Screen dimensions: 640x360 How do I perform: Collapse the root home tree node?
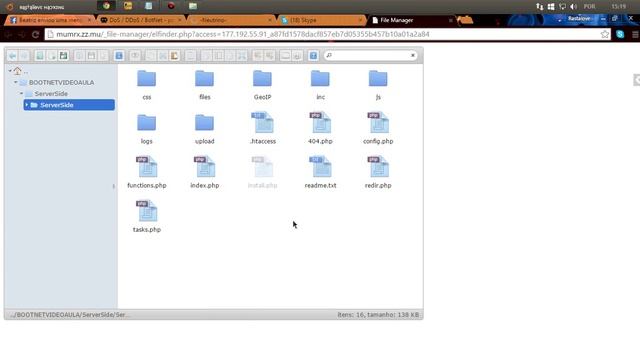pos(10,71)
